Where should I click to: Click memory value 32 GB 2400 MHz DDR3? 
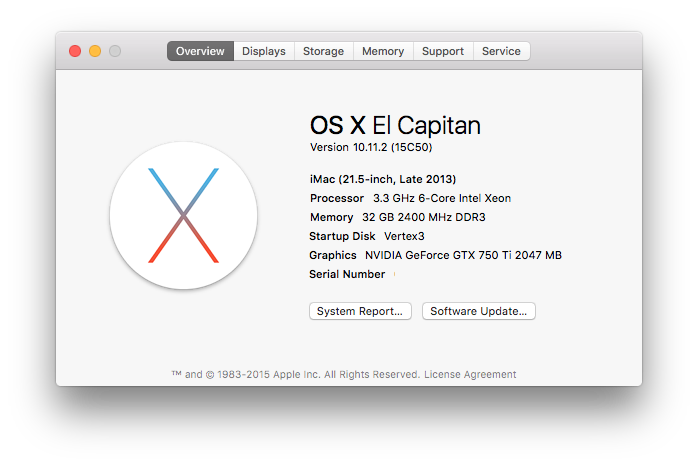coord(424,217)
